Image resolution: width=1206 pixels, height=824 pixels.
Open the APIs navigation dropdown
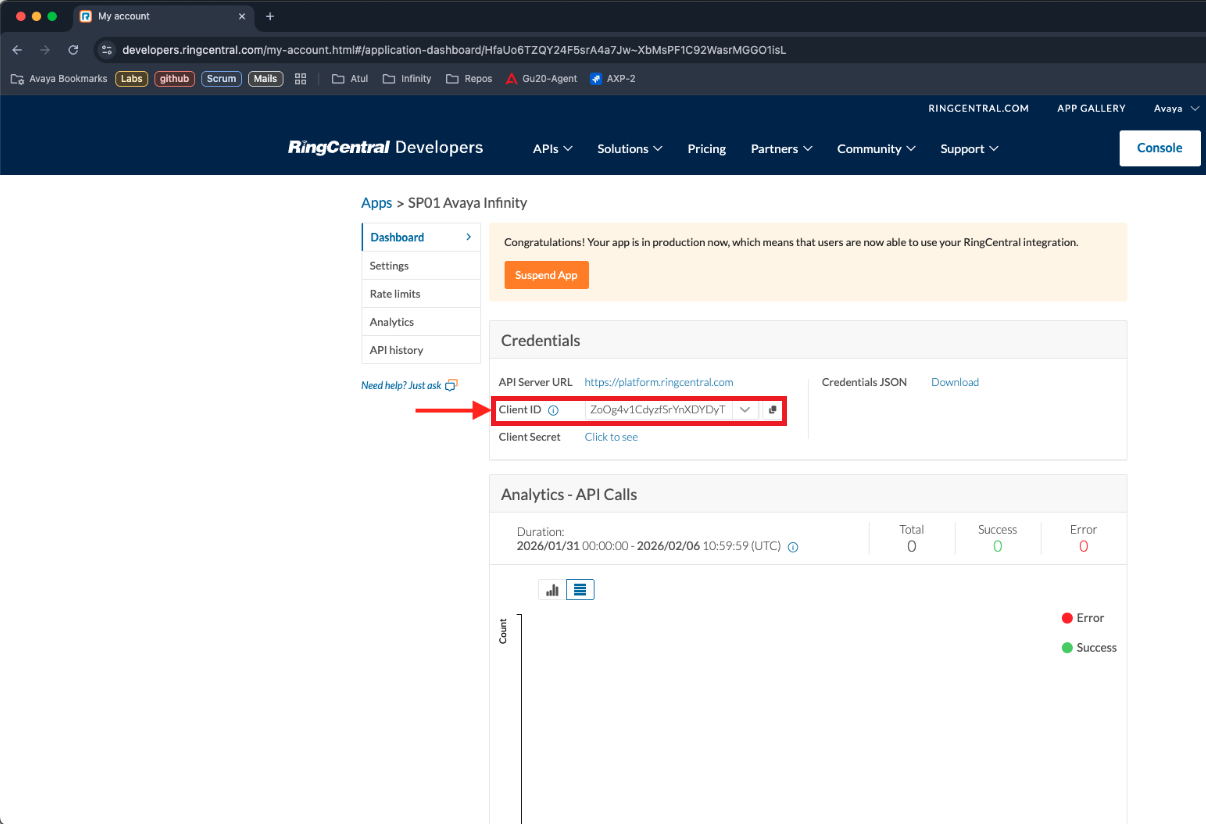point(553,149)
